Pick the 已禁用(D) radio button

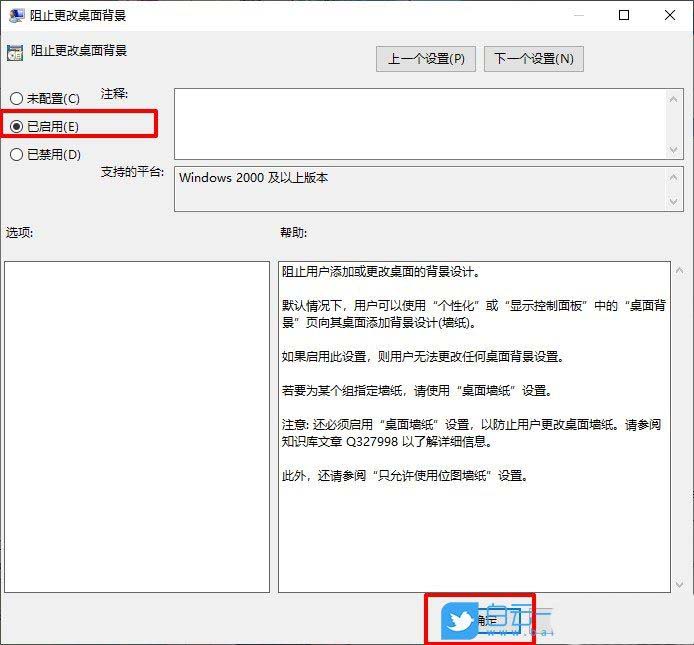(16, 154)
